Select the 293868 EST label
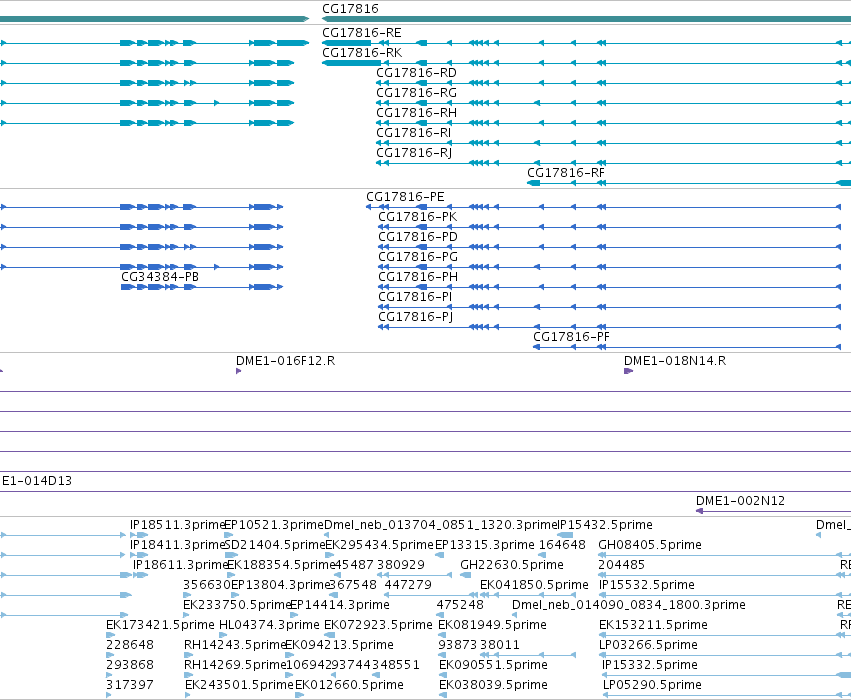The image size is (851, 700). pos(130,665)
